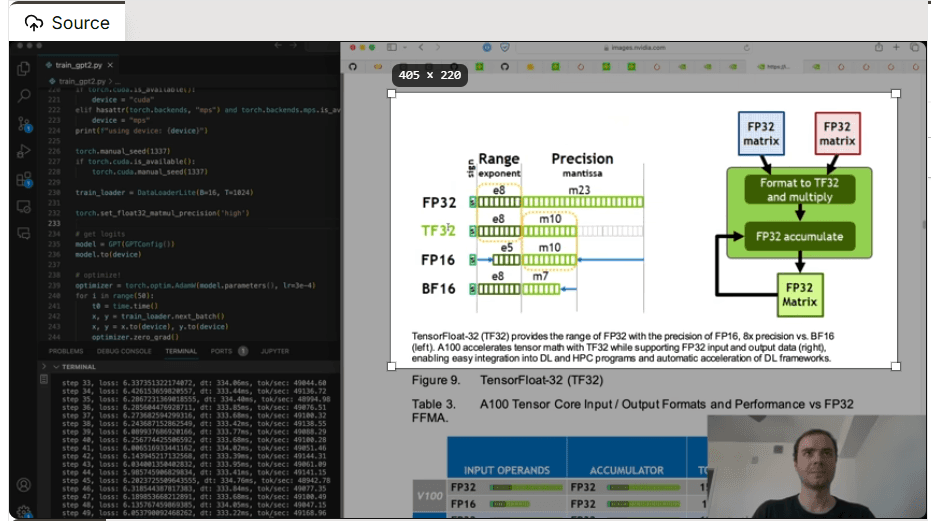Viewport: 931px width, 521px height.
Task: Click the line torch.set_float32_matmul_precision('high')
Action: click(x=162, y=213)
